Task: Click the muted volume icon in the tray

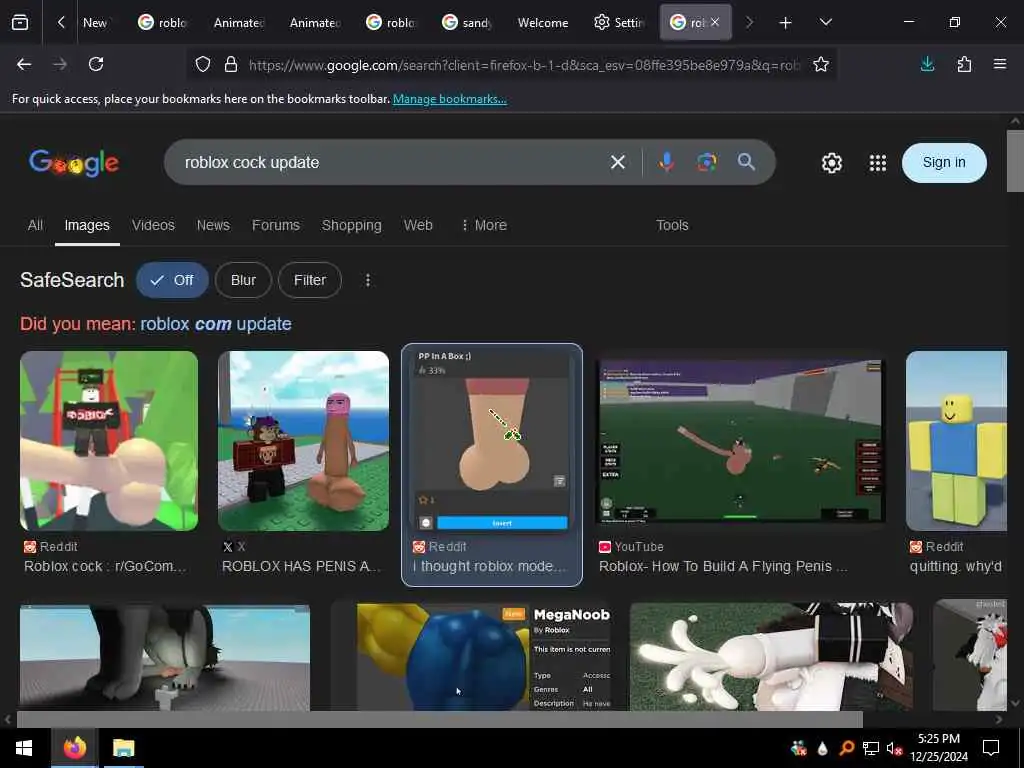Action: [x=894, y=748]
